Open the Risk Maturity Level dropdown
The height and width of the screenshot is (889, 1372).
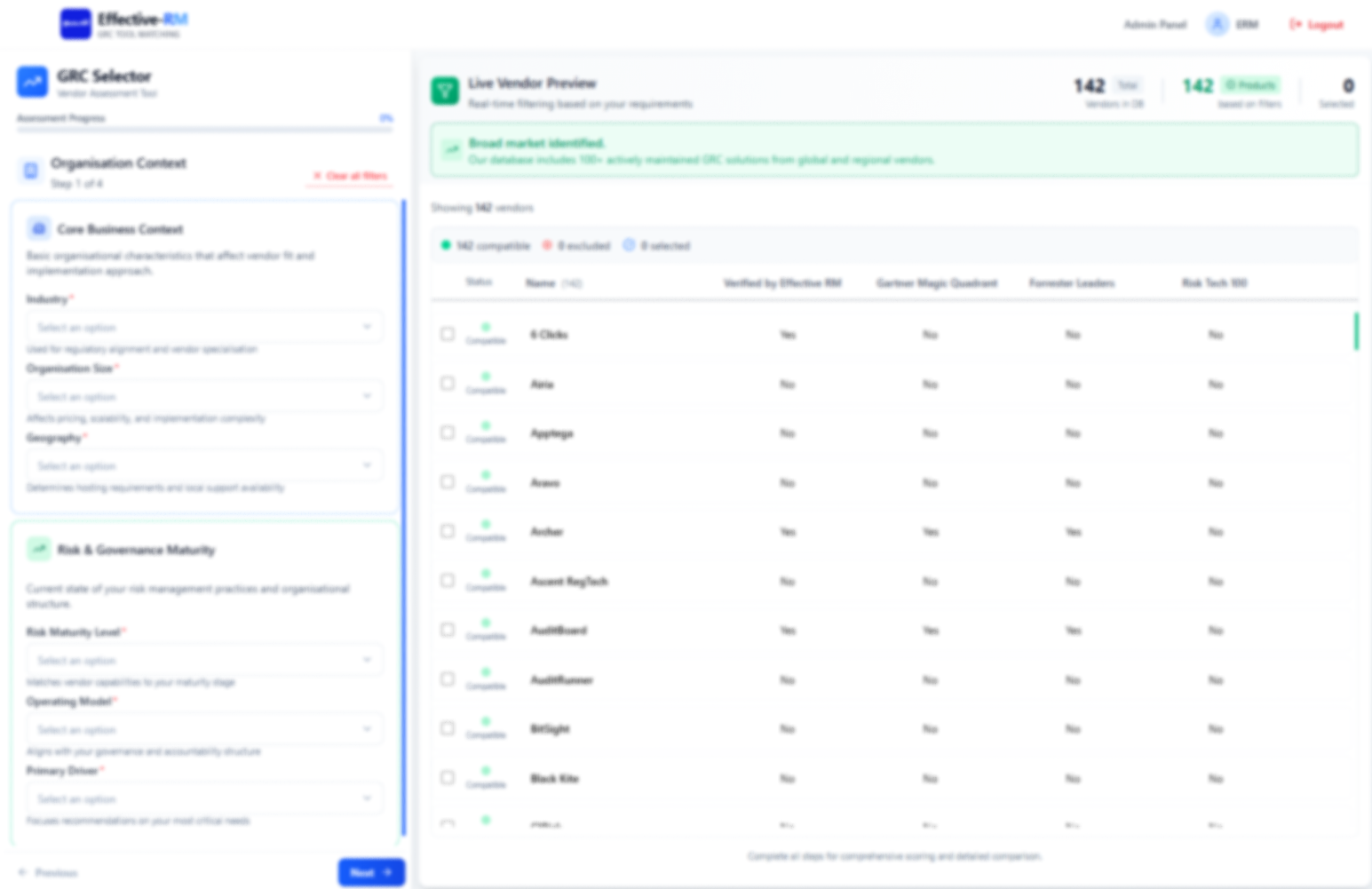(x=205, y=660)
